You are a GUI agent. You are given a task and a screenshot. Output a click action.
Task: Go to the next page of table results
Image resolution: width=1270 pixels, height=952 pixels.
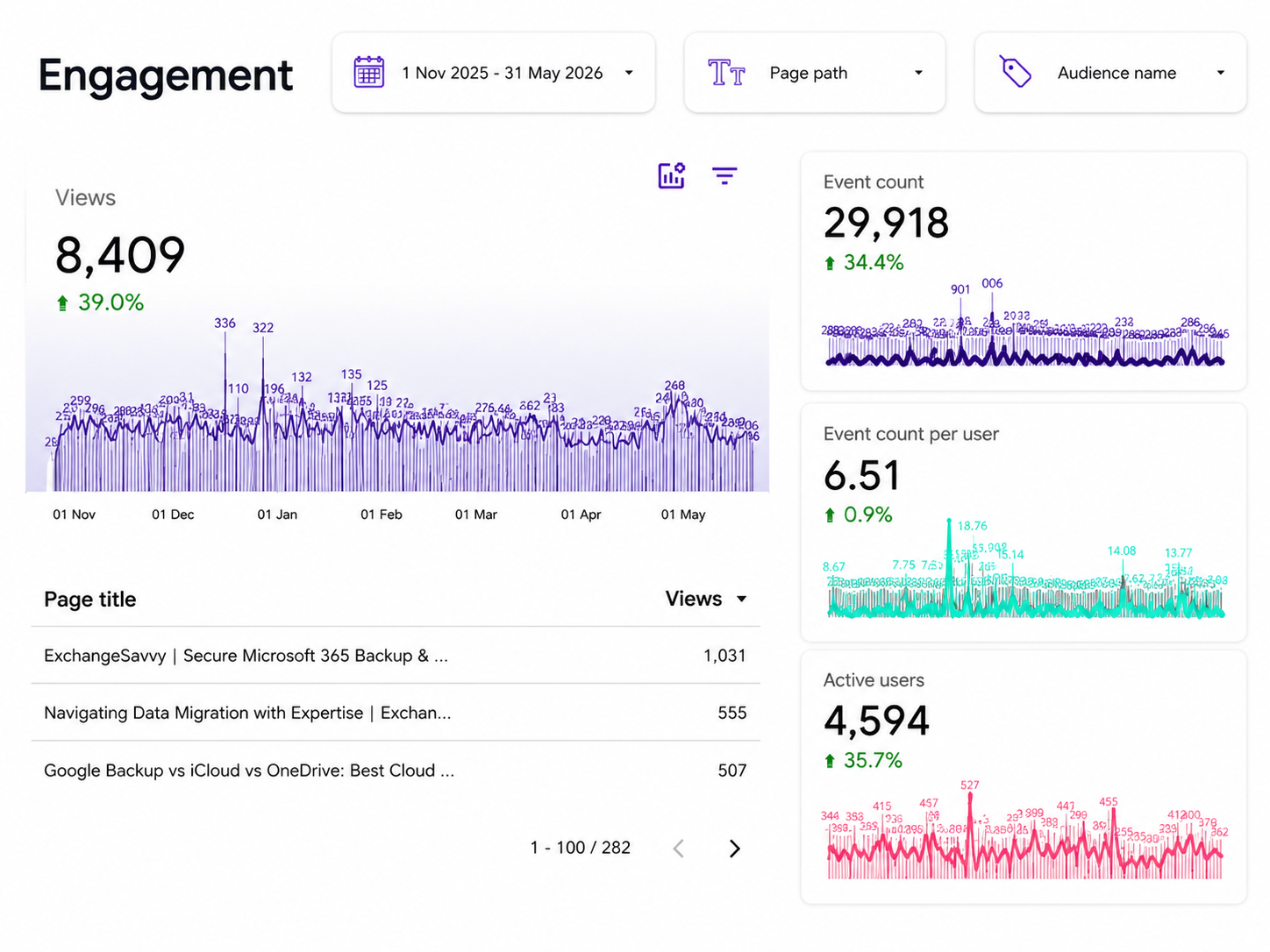tap(735, 849)
